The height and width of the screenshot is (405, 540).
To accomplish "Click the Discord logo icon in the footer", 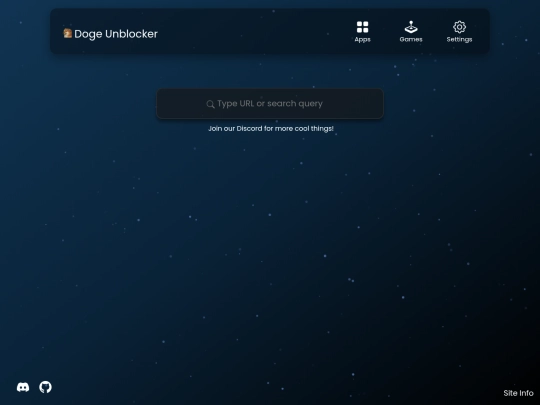I will [23, 387].
